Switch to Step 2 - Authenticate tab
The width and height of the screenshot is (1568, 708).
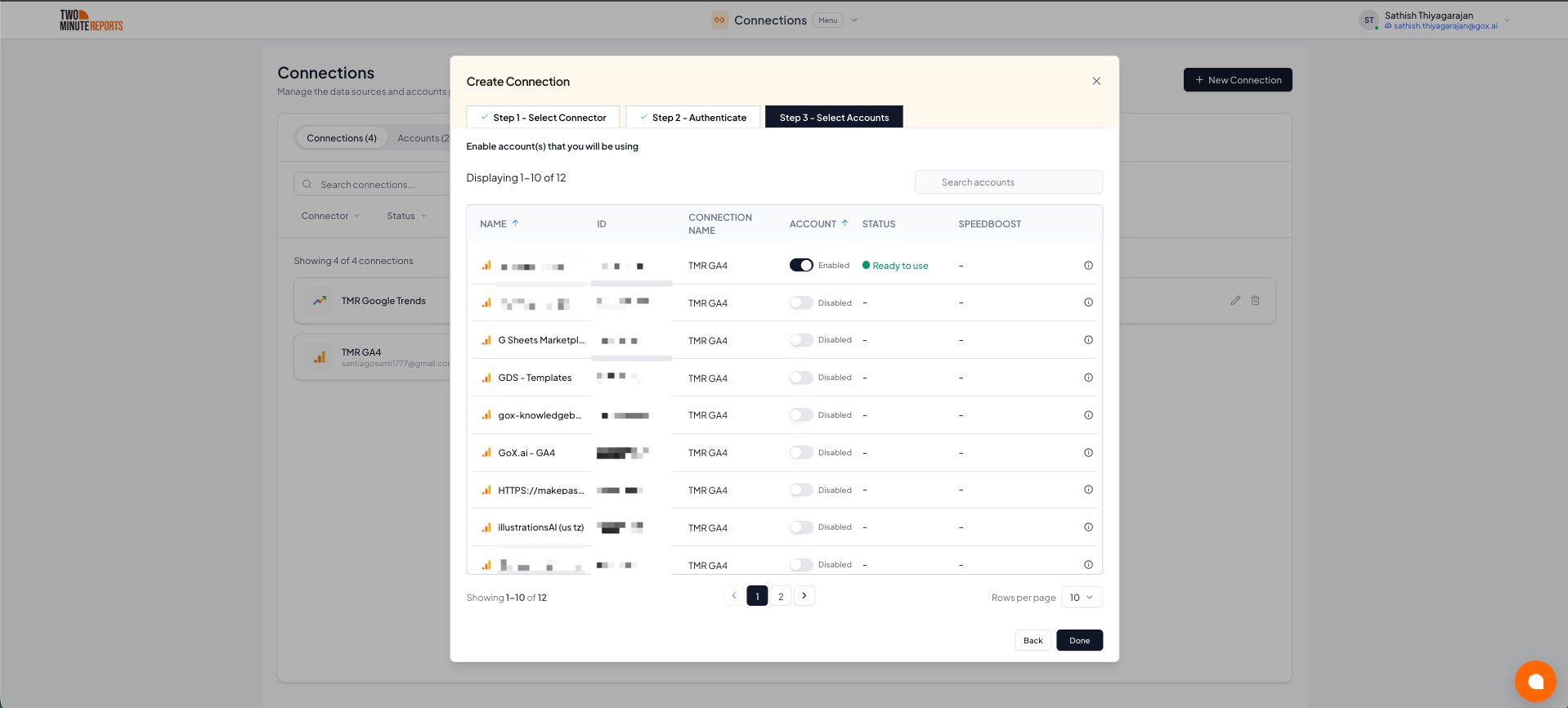(692, 118)
